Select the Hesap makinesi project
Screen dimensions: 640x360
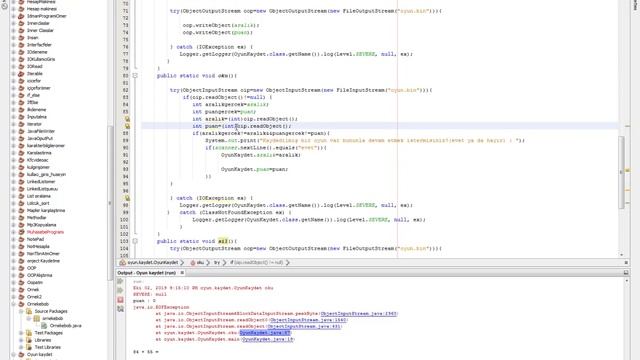pos(42,9)
